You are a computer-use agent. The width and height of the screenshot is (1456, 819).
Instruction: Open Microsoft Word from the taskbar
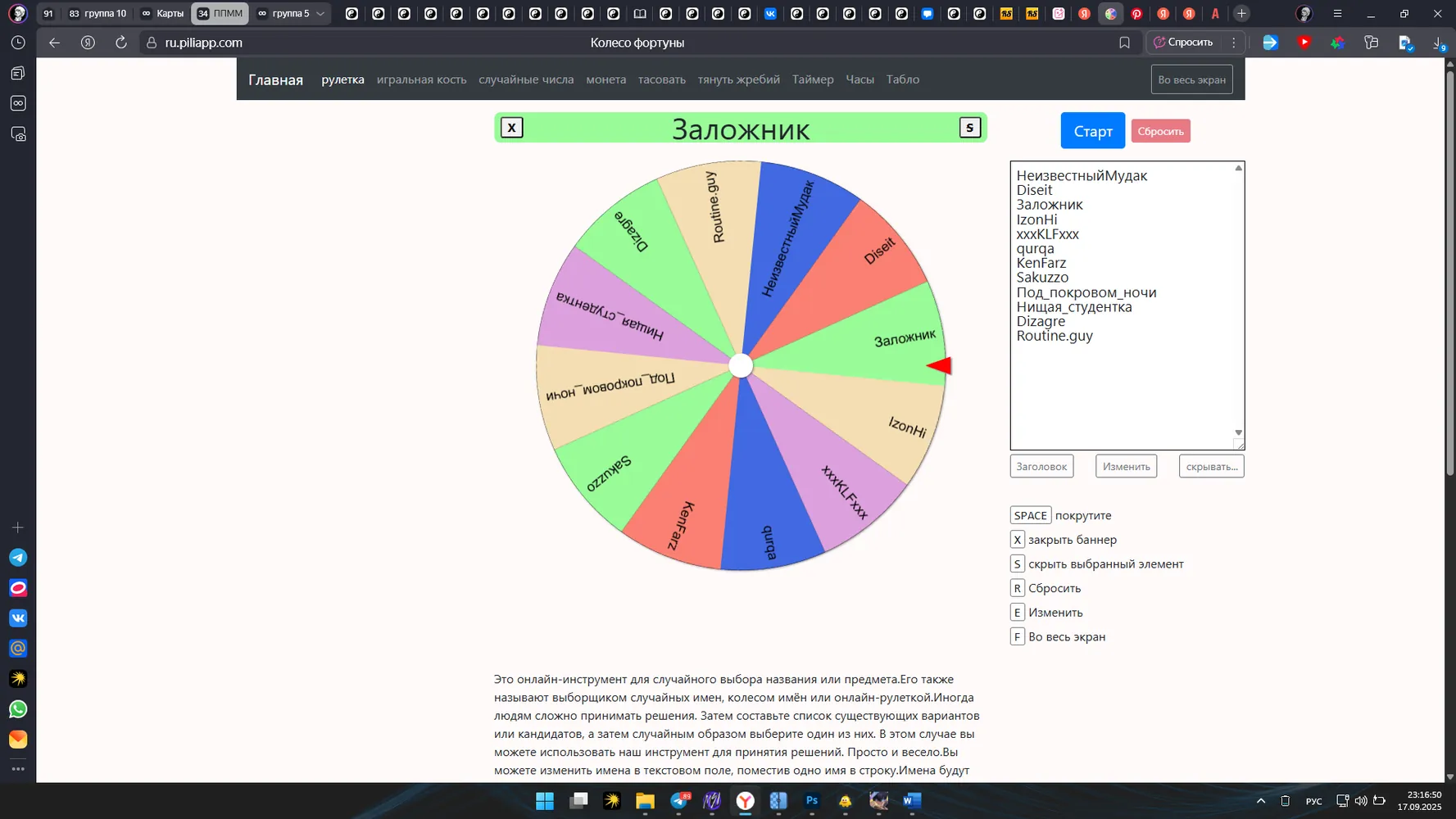click(912, 801)
